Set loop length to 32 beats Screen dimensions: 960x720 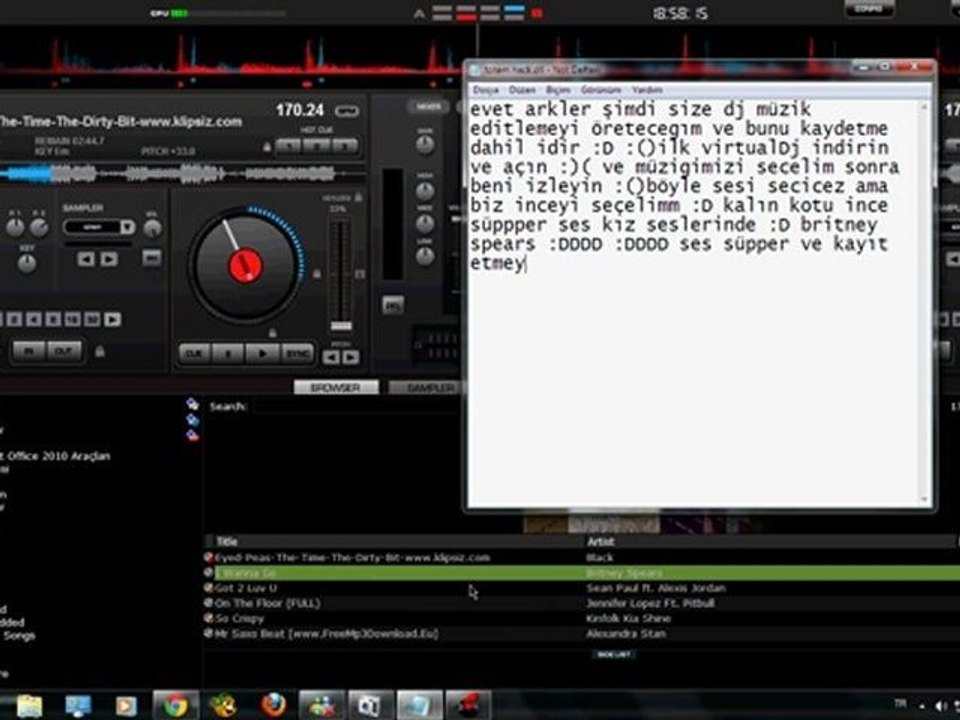[x=92, y=319]
